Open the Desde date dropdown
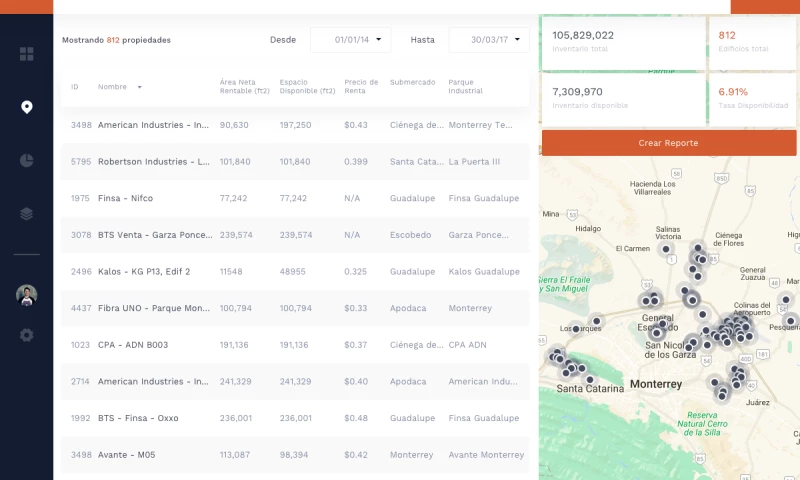Viewport: 800px width, 480px height. click(350, 40)
